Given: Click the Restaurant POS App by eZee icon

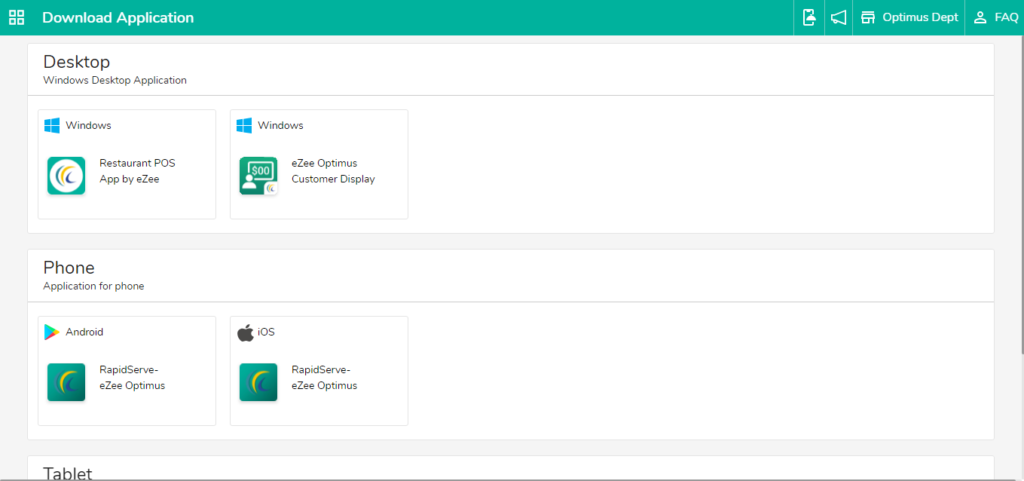Looking at the screenshot, I should [x=66, y=176].
